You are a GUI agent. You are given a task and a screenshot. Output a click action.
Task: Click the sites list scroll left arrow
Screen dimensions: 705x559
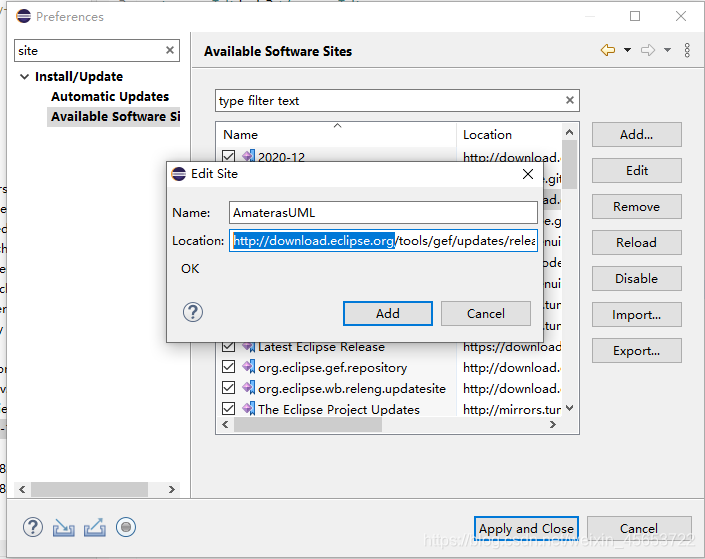point(226,425)
